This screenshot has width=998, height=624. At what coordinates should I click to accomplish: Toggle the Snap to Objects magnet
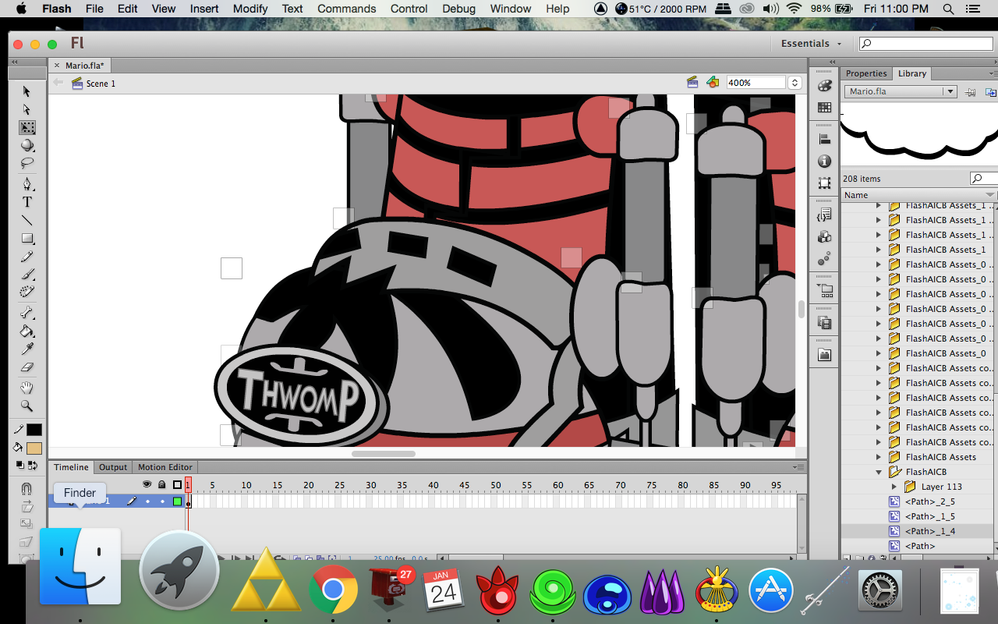pos(26,488)
